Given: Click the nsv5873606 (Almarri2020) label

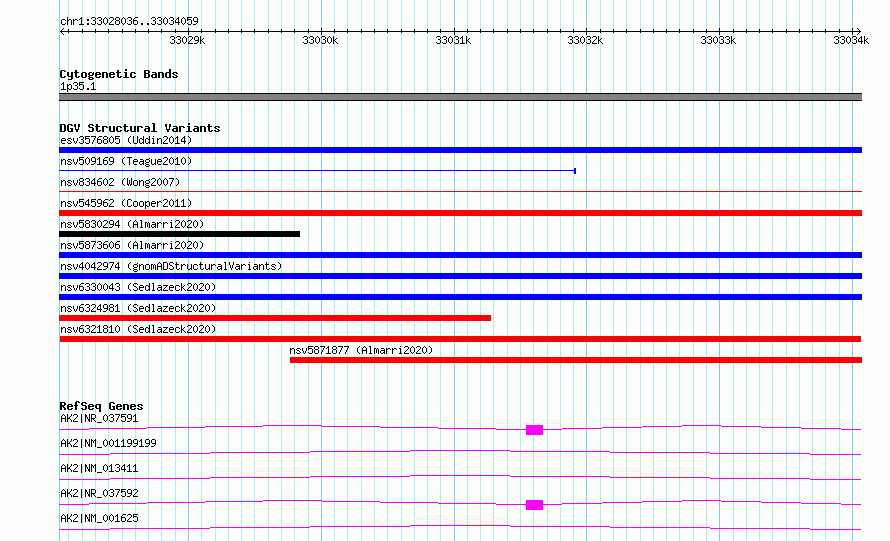Looking at the screenshot, I should (x=132, y=245).
